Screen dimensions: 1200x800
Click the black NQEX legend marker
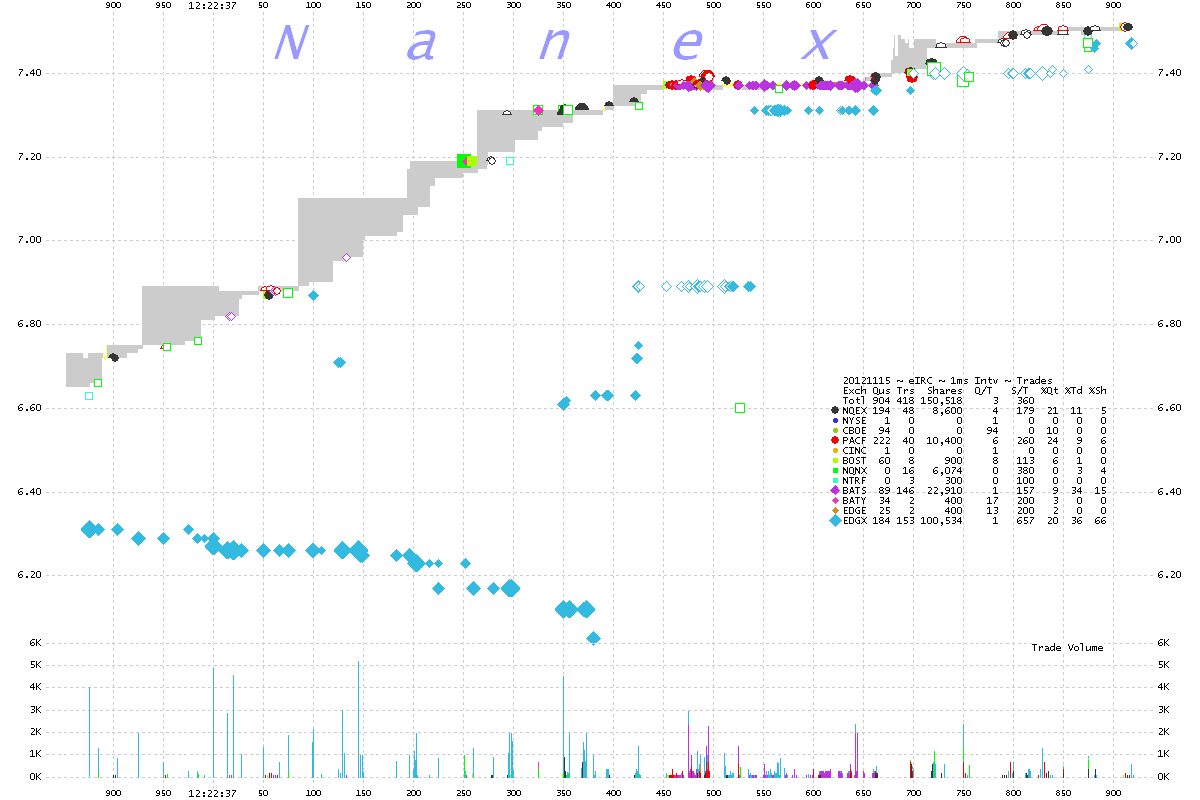(835, 410)
